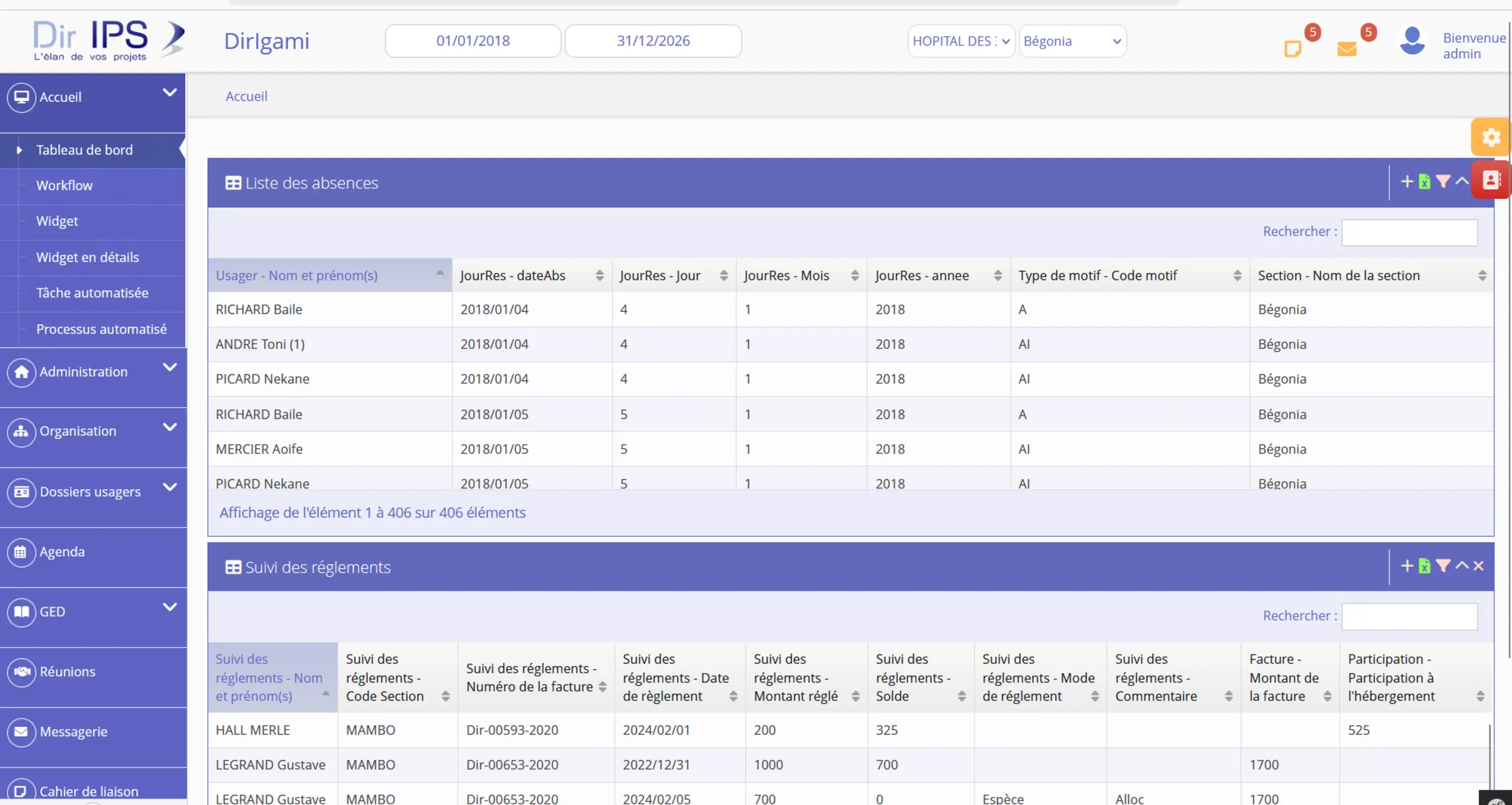Click the start date field 01/01/2018

472,41
